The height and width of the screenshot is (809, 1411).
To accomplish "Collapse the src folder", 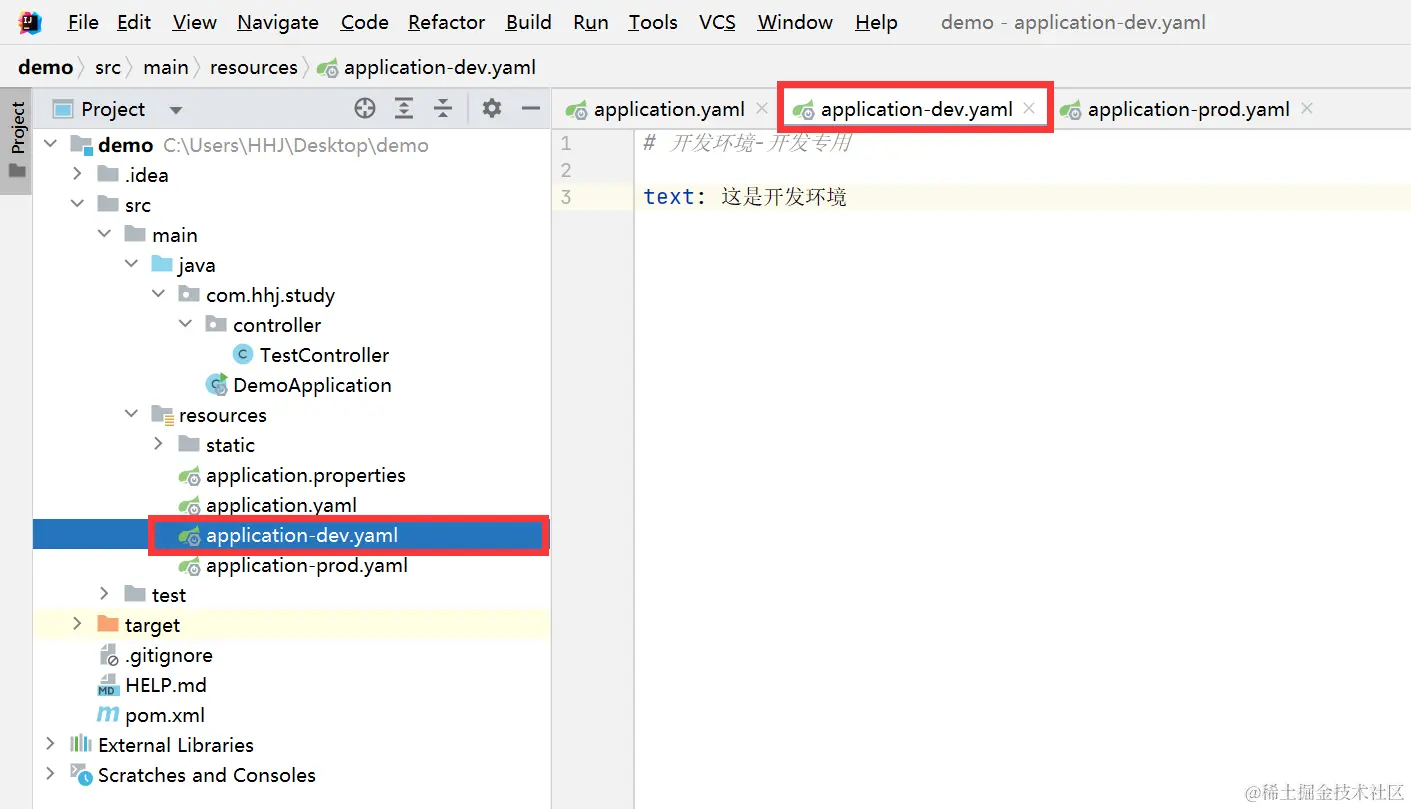I will tap(77, 204).
